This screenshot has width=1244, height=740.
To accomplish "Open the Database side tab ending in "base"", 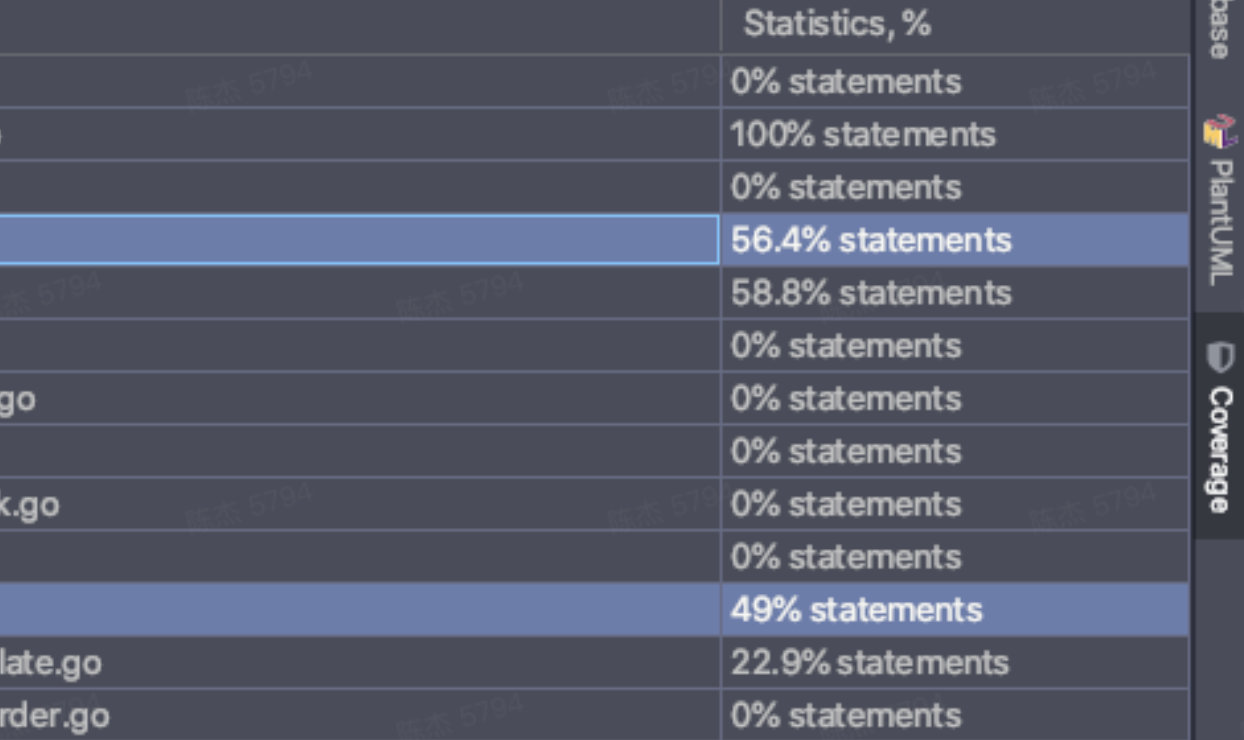I will coord(1219,30).
